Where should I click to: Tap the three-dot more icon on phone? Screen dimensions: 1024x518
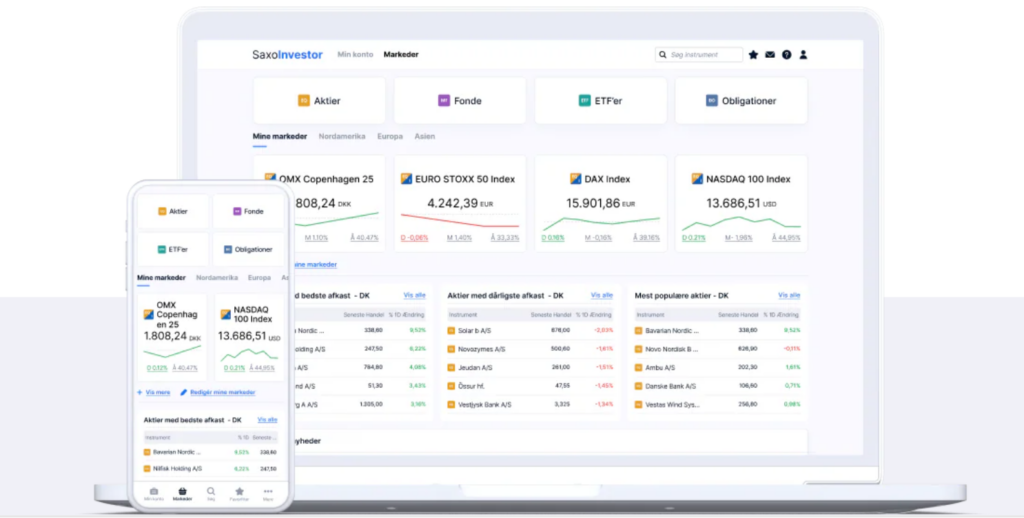pos(268,493)
